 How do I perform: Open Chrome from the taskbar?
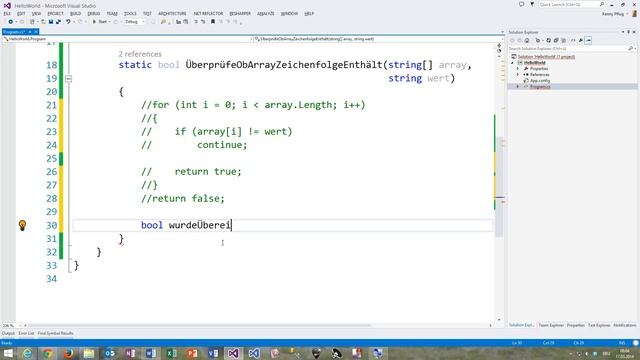48,353
